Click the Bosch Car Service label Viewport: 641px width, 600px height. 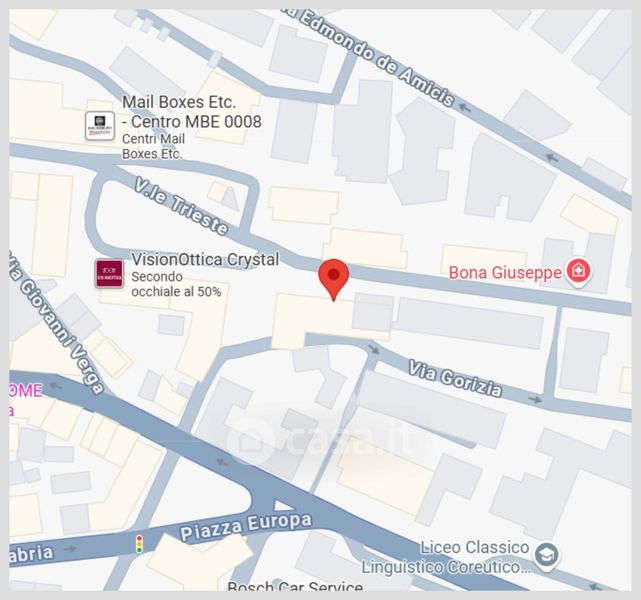[x=295, y=586]
